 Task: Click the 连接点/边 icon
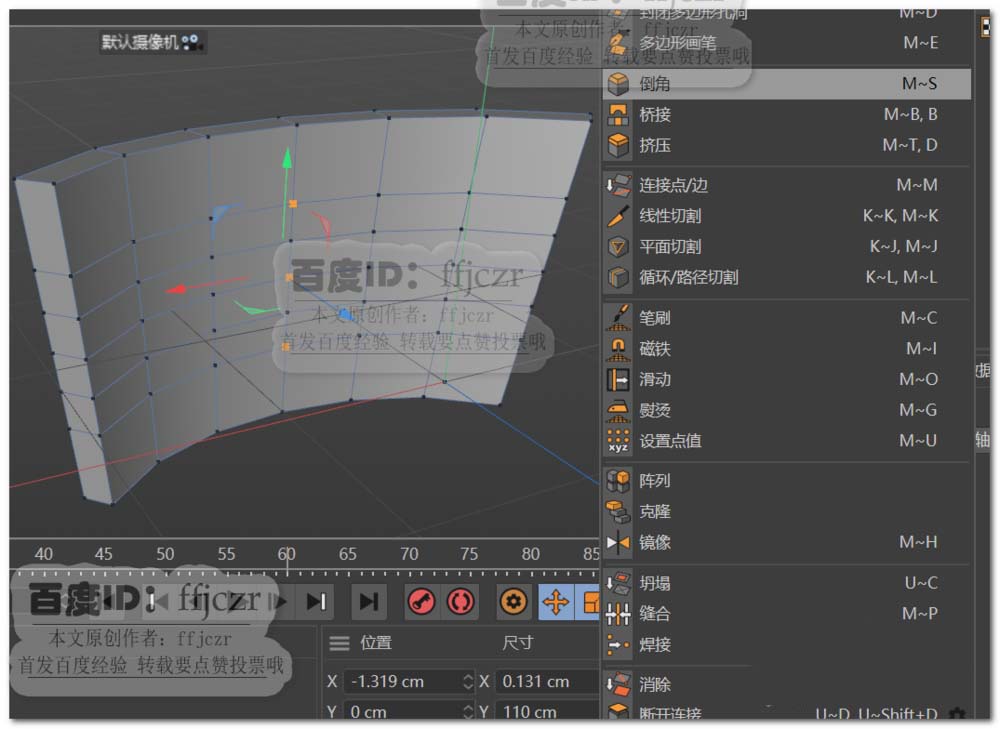coord(618,186)
